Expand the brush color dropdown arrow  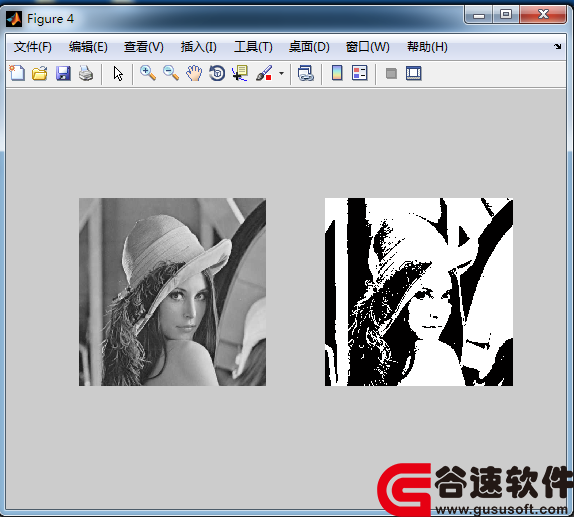click(281, 73)
